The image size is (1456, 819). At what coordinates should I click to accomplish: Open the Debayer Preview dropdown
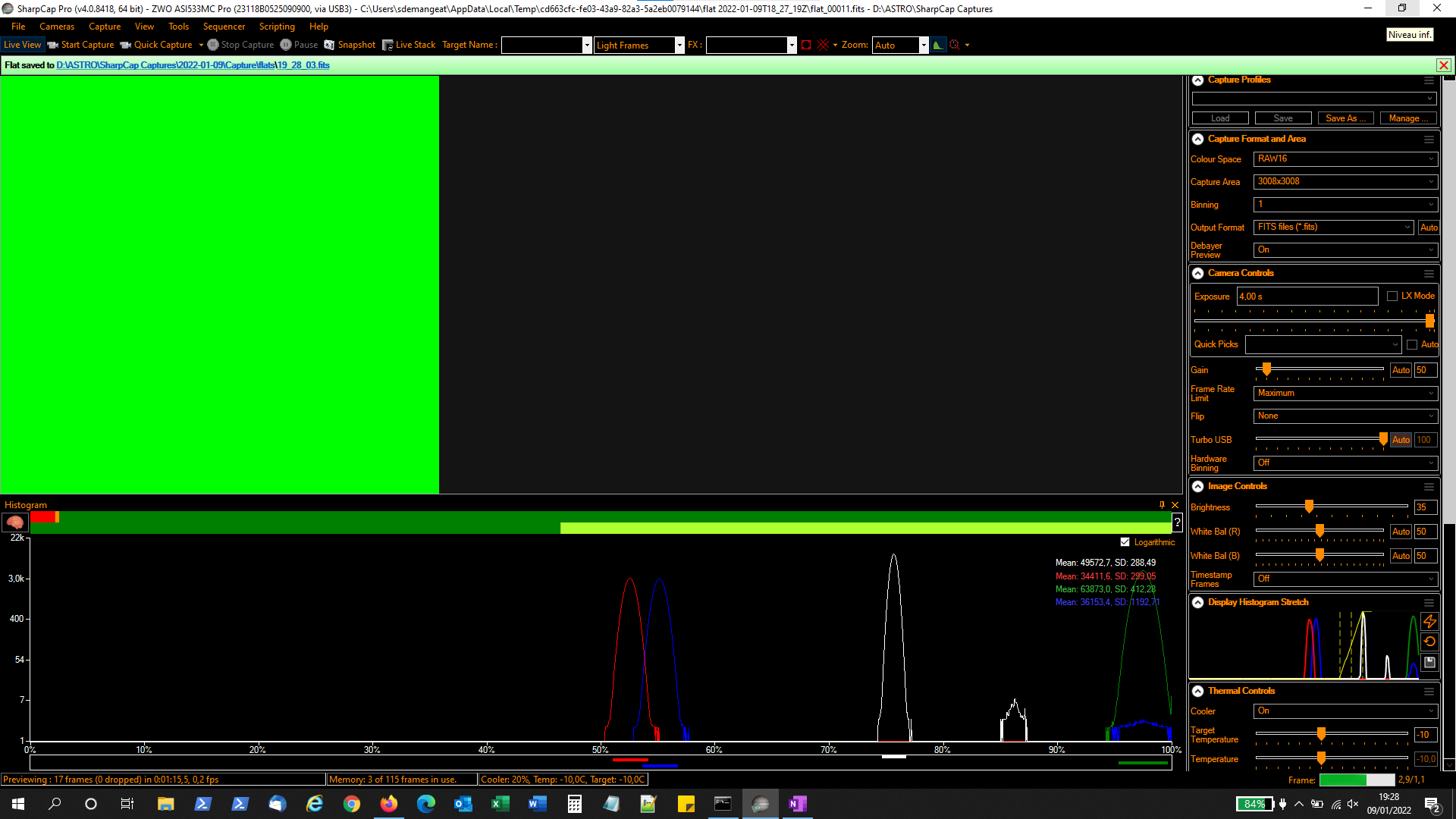coord(1345,250)
